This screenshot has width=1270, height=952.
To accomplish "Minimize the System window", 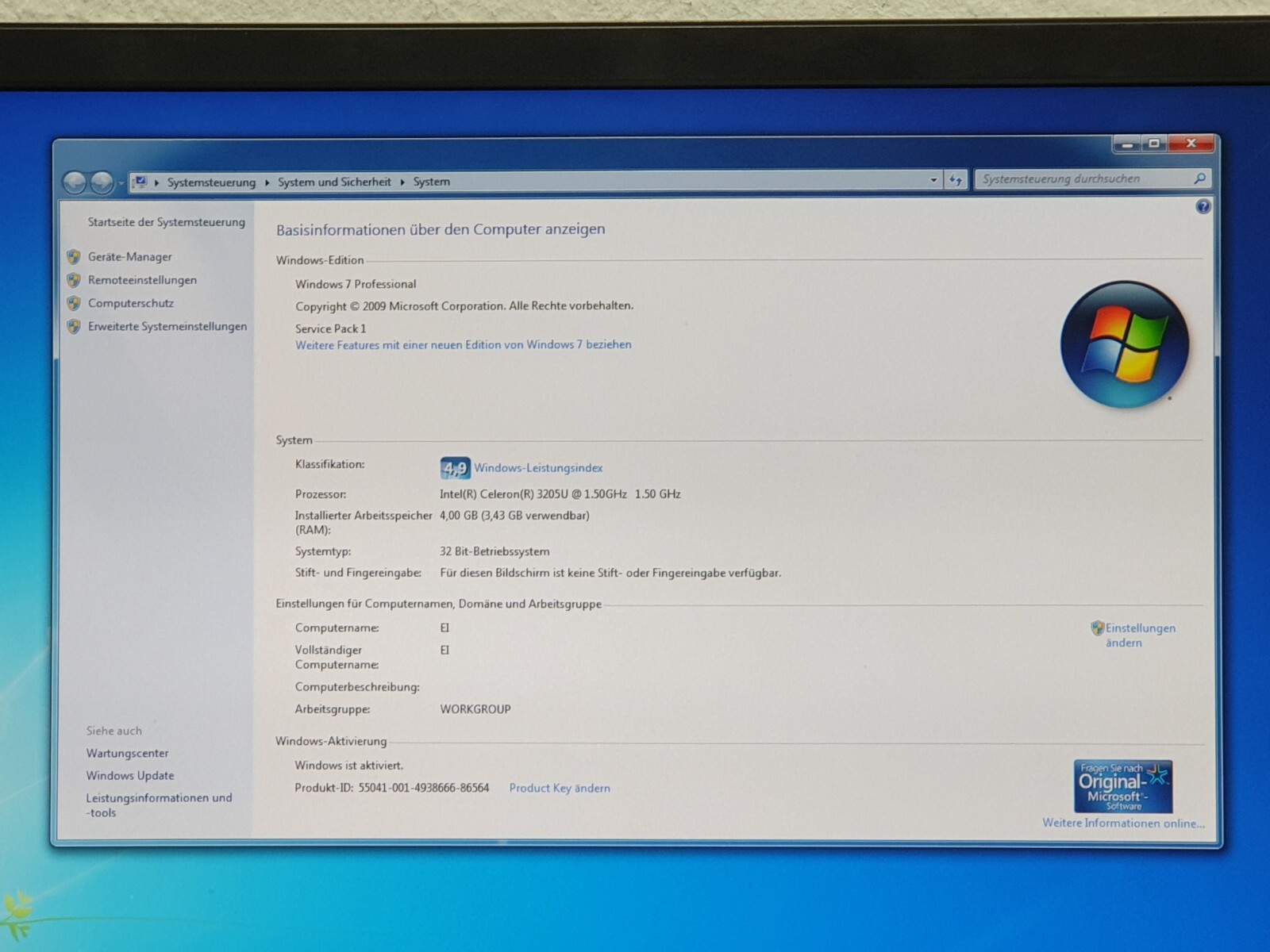I will pos(1126,144).
